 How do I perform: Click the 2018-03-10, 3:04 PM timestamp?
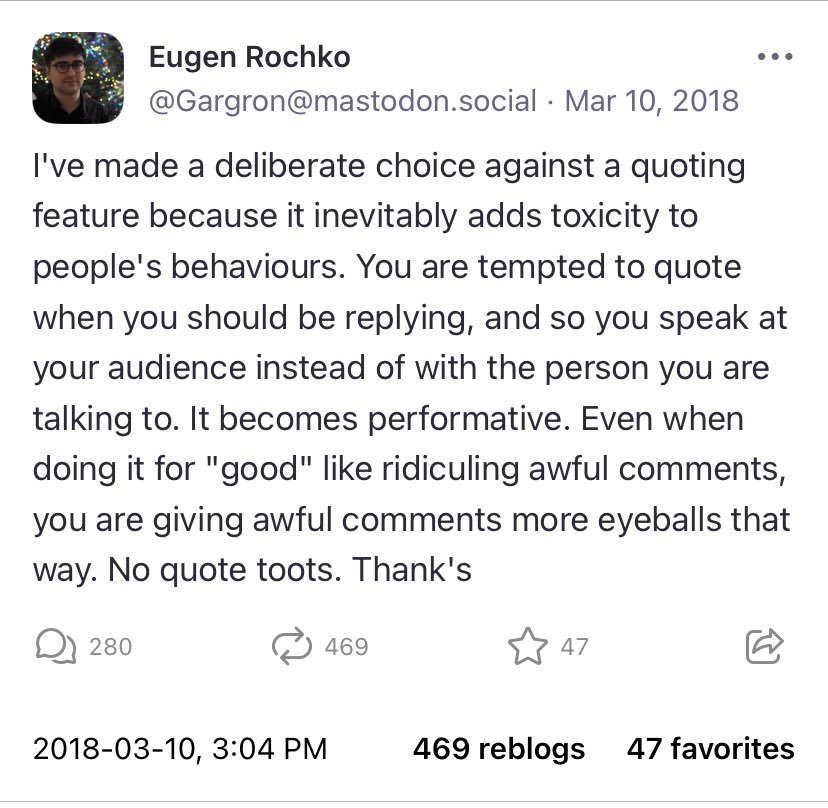(180, 749)
